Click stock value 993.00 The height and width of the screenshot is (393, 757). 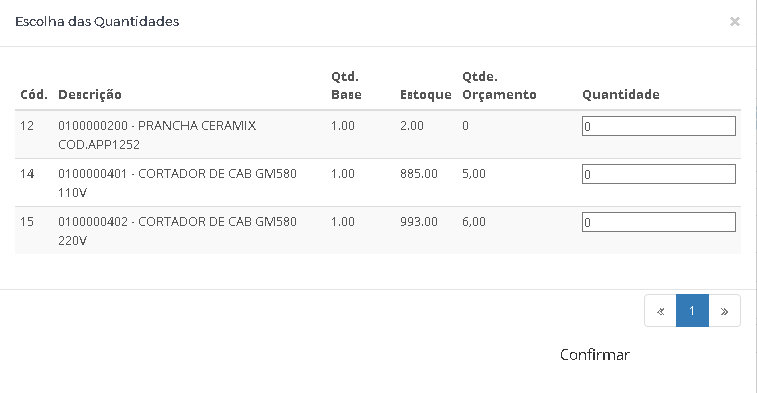pyautogui.click(x=419, y=222)
